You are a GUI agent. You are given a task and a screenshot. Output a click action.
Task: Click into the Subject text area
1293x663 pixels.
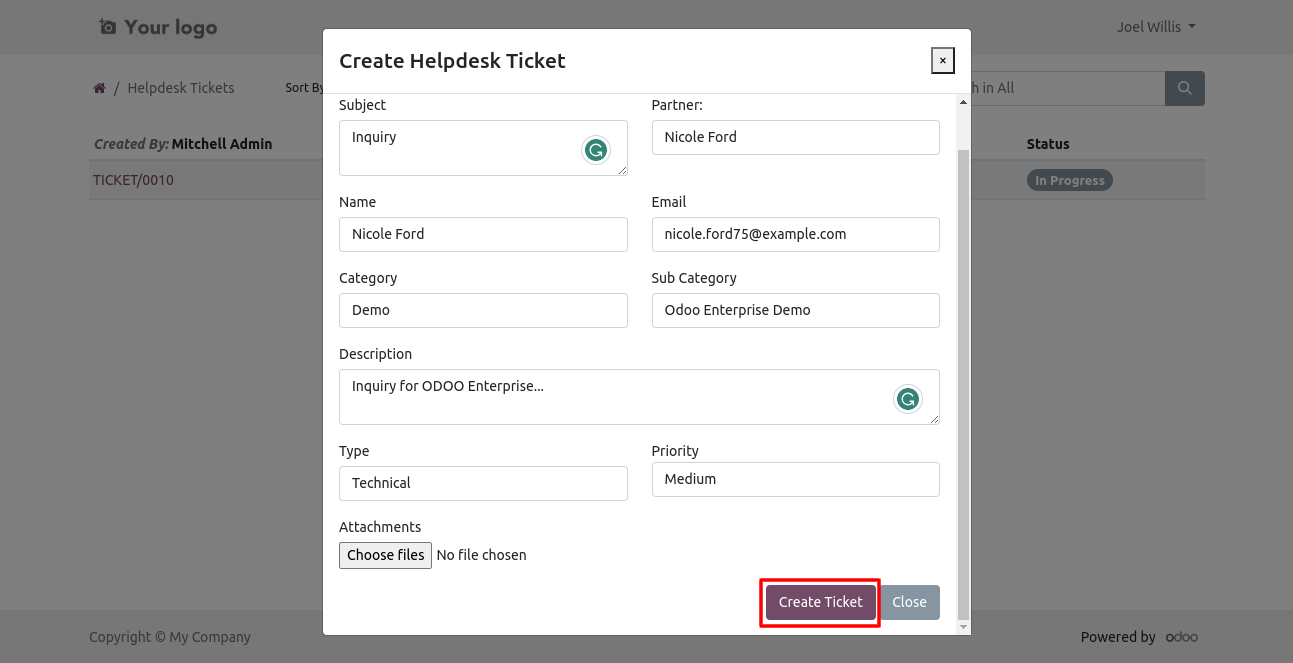click(483, 148)
